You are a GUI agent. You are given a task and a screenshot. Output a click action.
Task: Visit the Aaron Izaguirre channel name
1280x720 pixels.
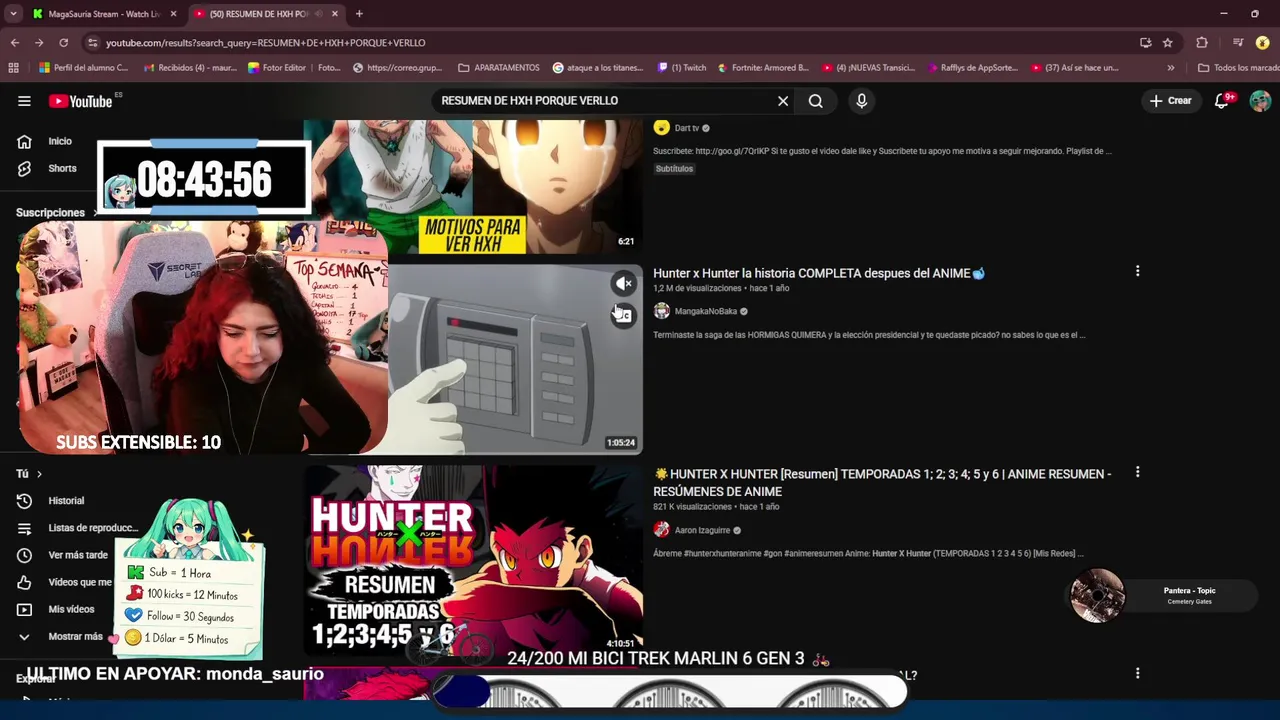point(702,530)
